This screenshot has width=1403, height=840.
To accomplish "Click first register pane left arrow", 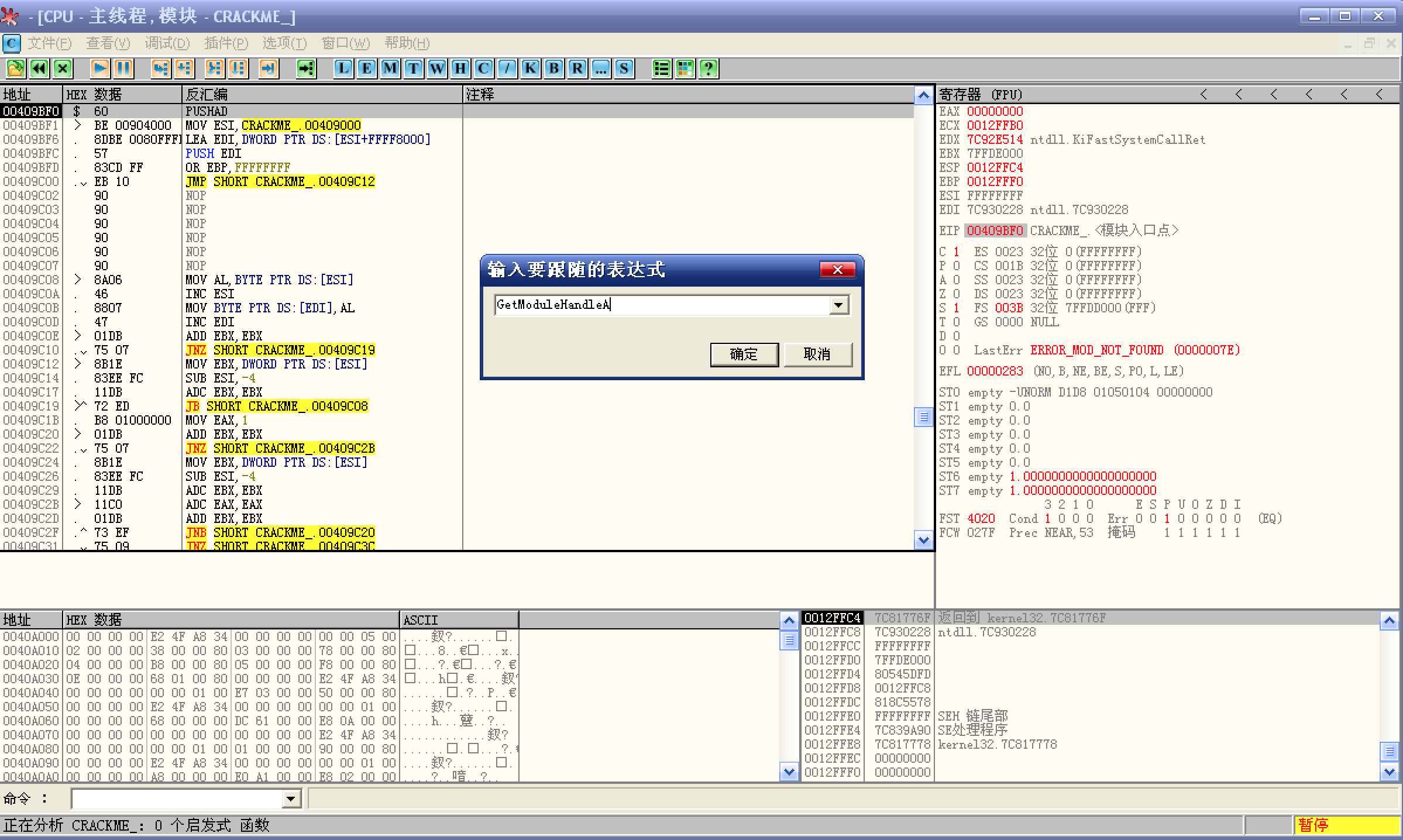I will tap(1203, 94).
